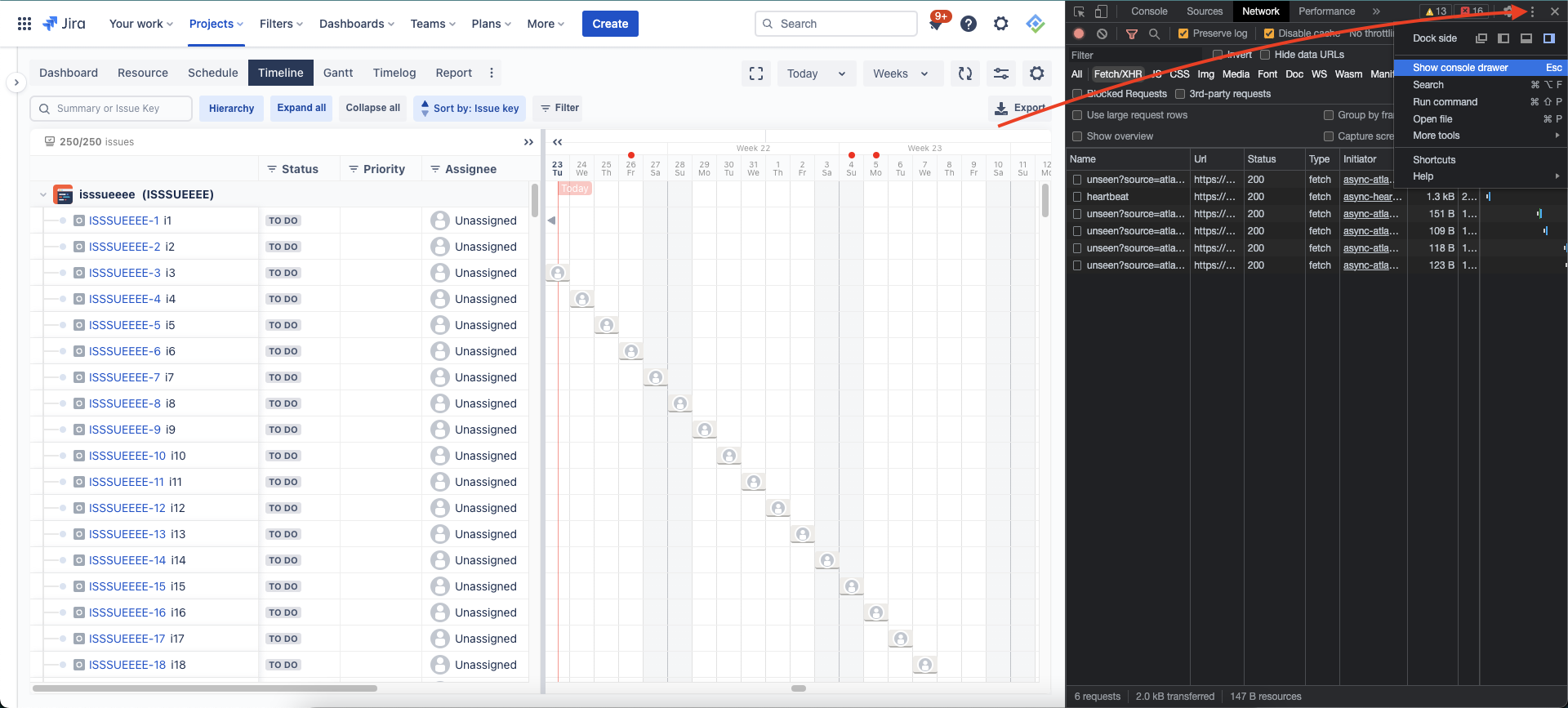
Task: Check the 3rd-party requests checkbox
Action: coord(1180,94)
